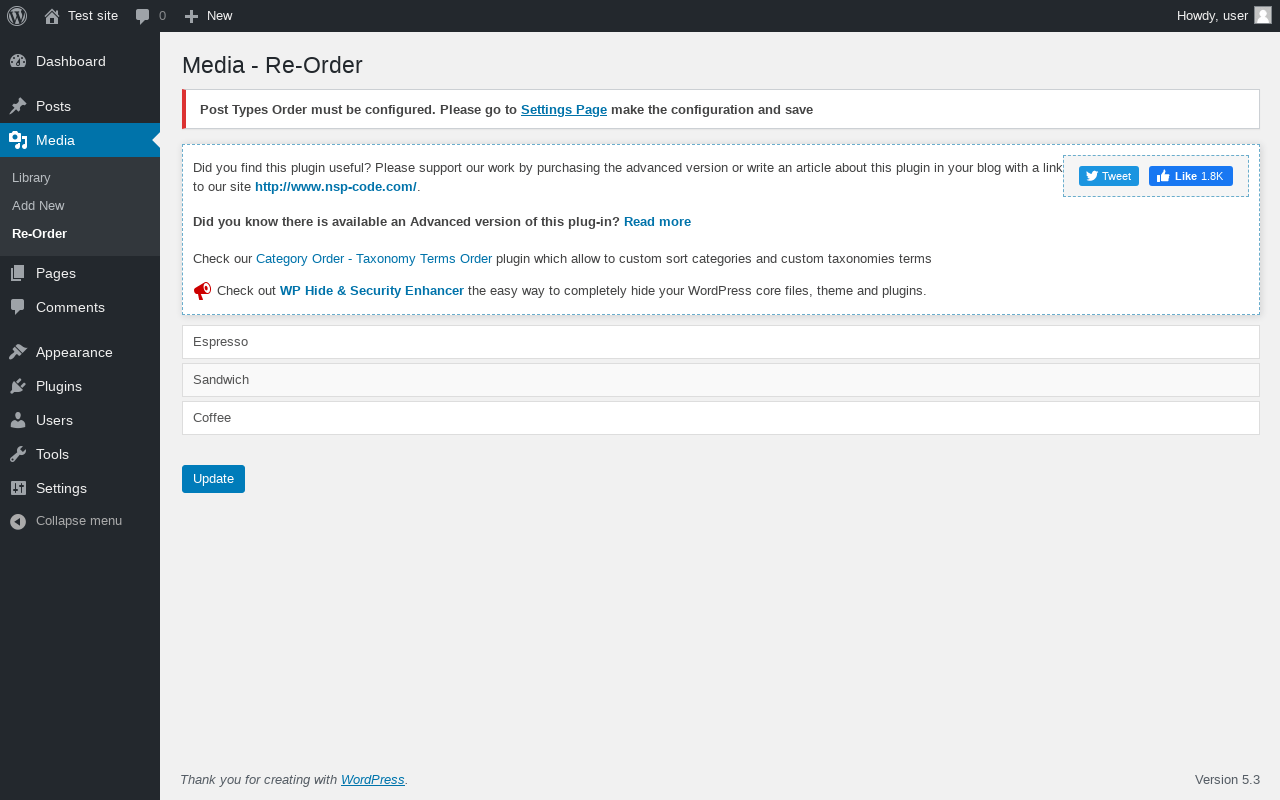
Task: Click the red megaphone icon
Action: pyautogui.click(x=202, y=291)
